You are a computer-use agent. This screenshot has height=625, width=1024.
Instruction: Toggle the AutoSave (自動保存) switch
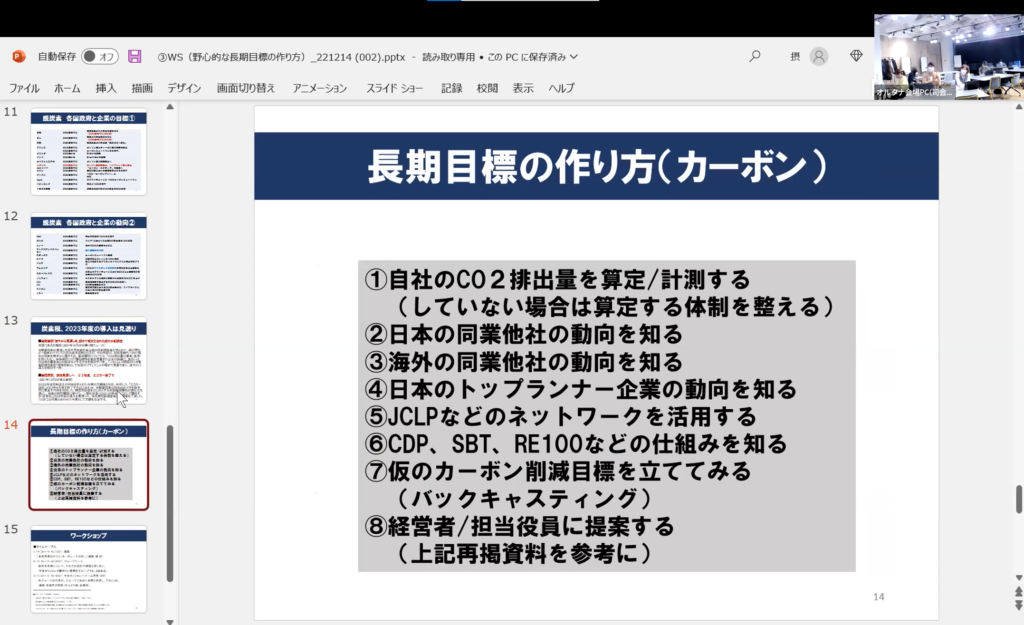[99, 57]
